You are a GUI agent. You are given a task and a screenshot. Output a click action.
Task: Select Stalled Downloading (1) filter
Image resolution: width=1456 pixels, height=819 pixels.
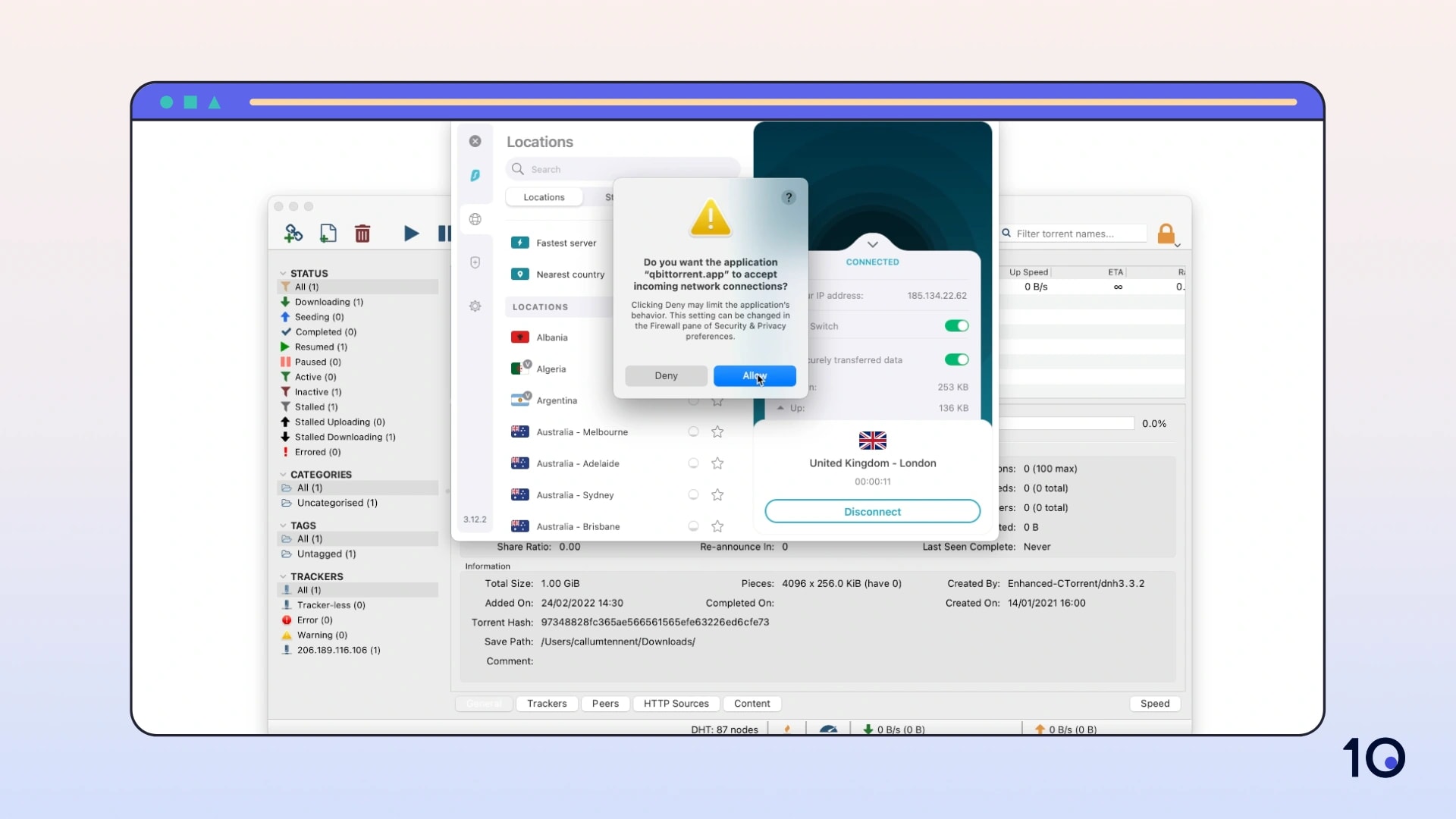click(x=345, y=437)
